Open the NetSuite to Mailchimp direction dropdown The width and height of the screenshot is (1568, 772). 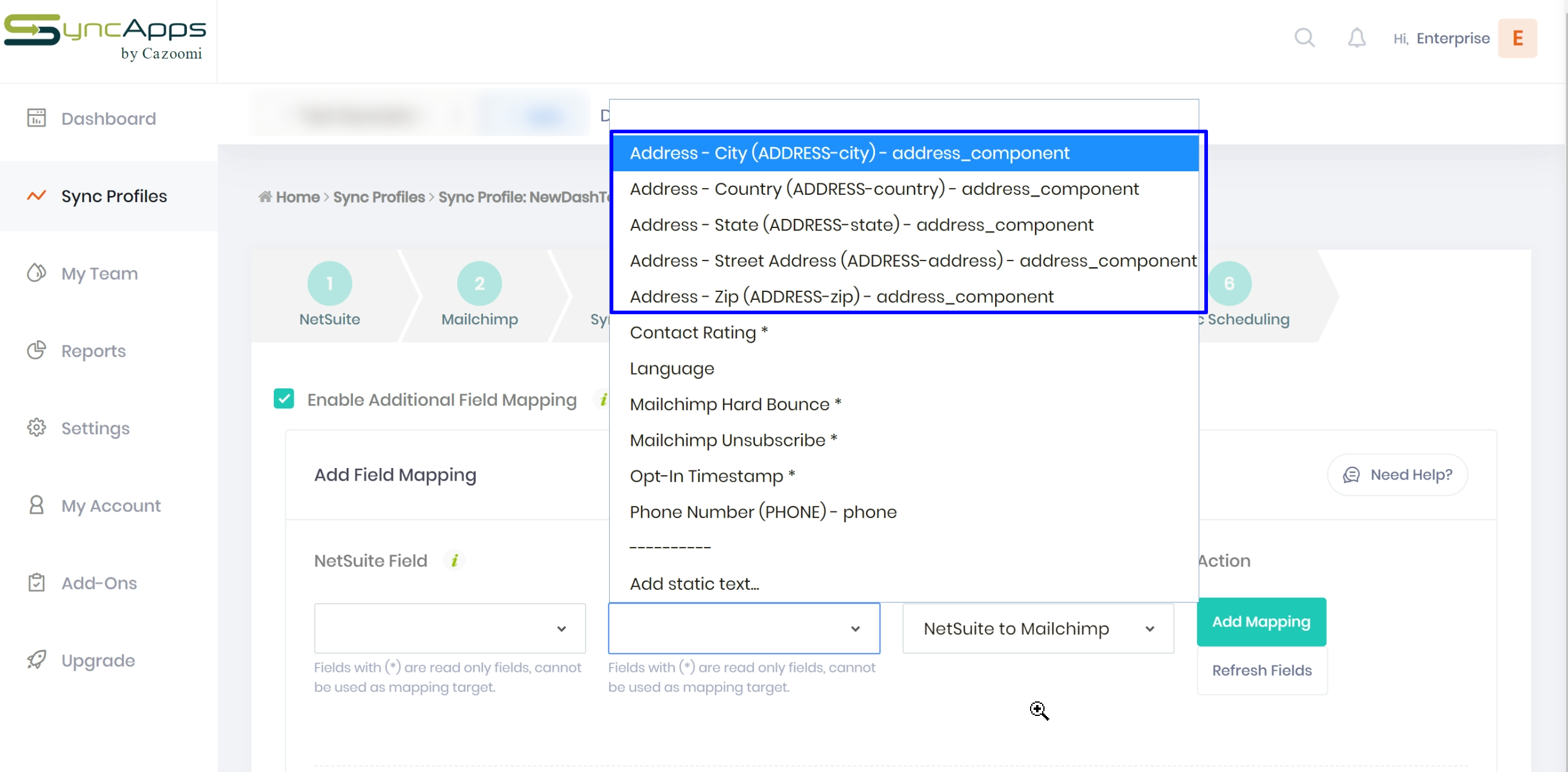[1038, 628]
